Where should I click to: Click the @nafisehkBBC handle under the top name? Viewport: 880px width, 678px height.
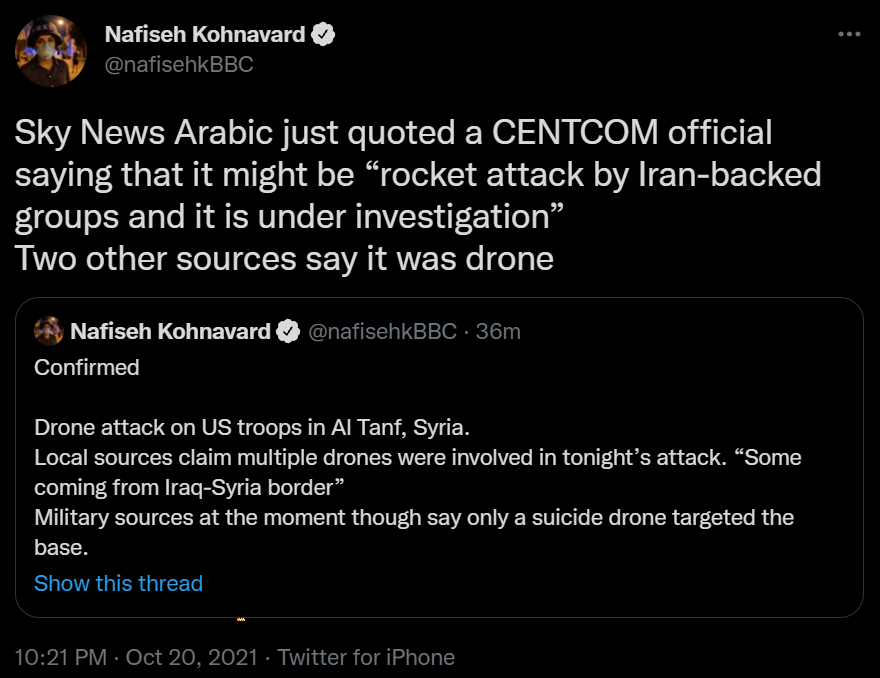click(179, 64)
